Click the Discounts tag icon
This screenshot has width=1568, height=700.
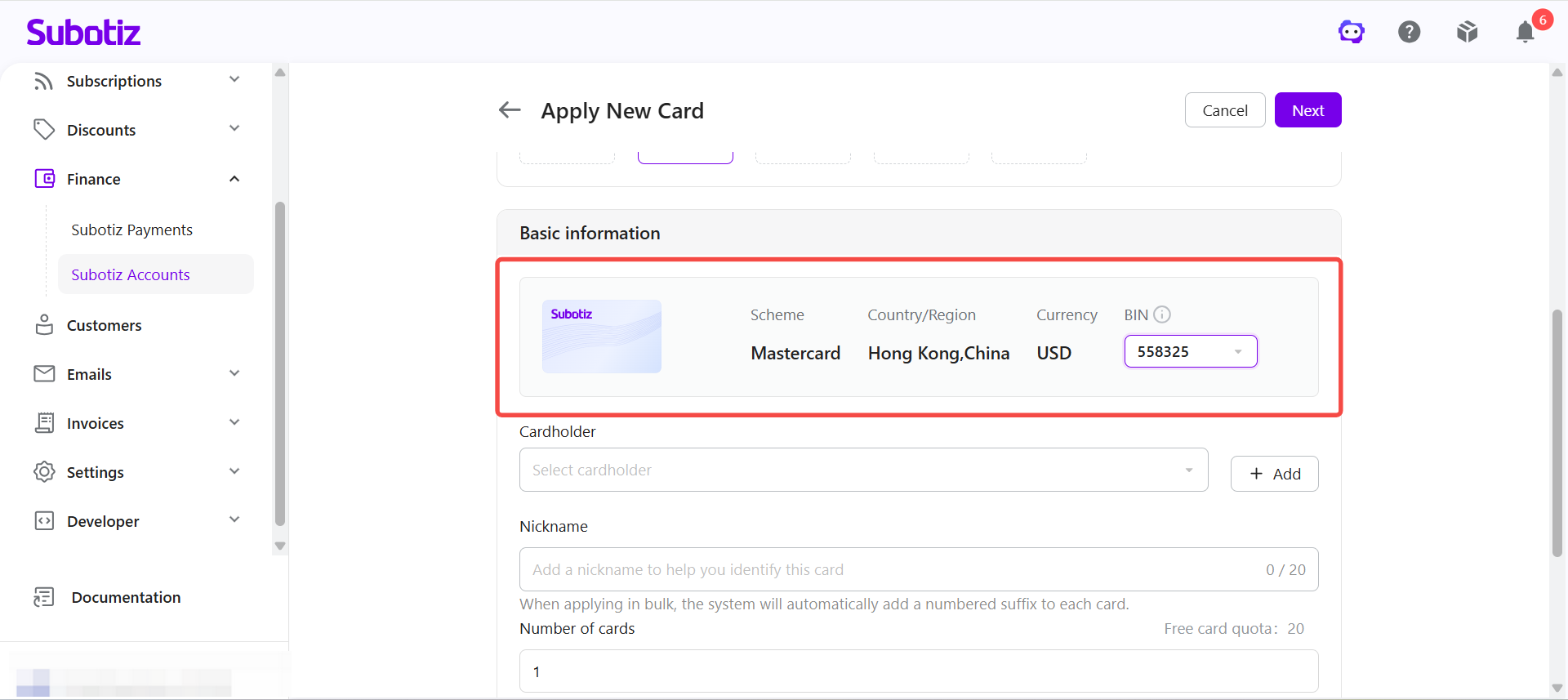pos(44,130)
